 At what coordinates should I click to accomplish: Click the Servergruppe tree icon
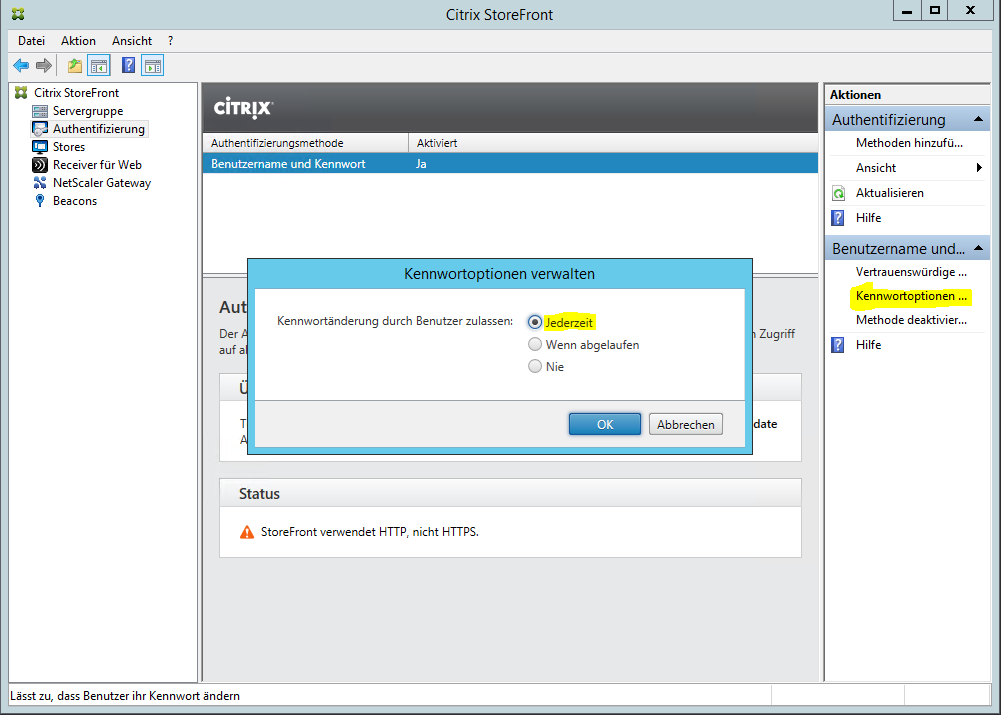tap(40, 111)
